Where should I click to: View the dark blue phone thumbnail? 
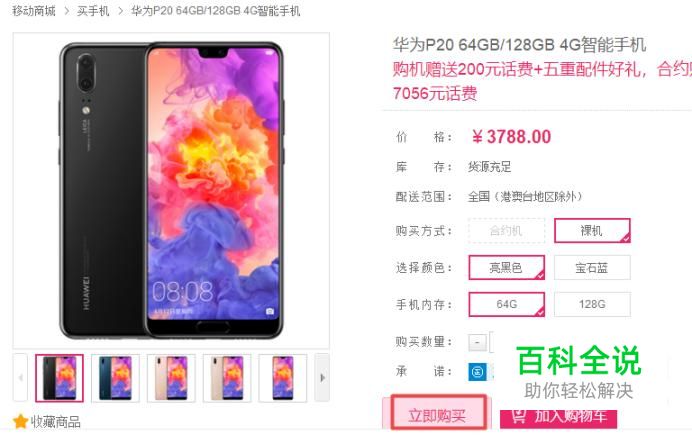pyautogui.click(x=115, y=378)
